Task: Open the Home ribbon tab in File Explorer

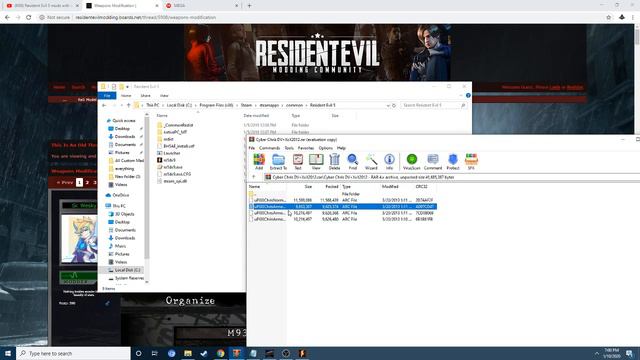Action: tap(126, 96)
